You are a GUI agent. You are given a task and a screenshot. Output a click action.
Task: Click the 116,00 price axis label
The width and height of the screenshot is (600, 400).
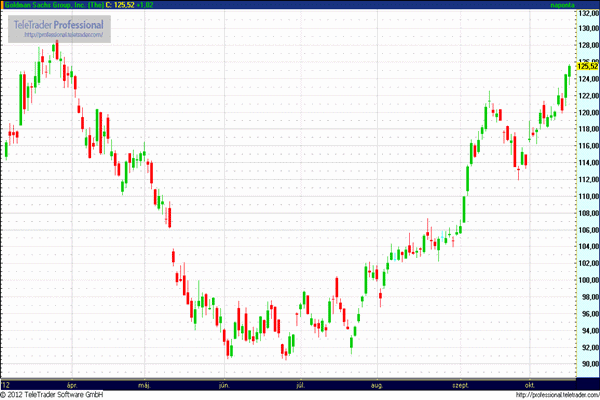tap(589, 146)
